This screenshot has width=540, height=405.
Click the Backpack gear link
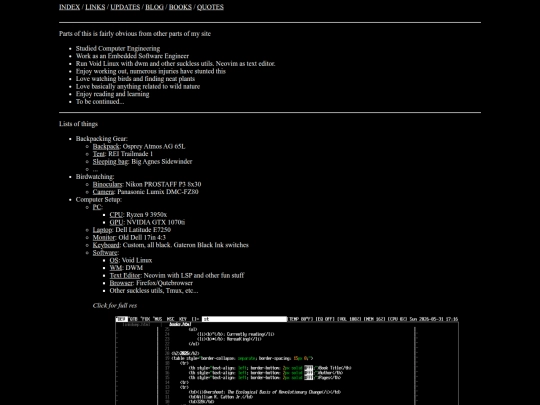click(106, 146)
